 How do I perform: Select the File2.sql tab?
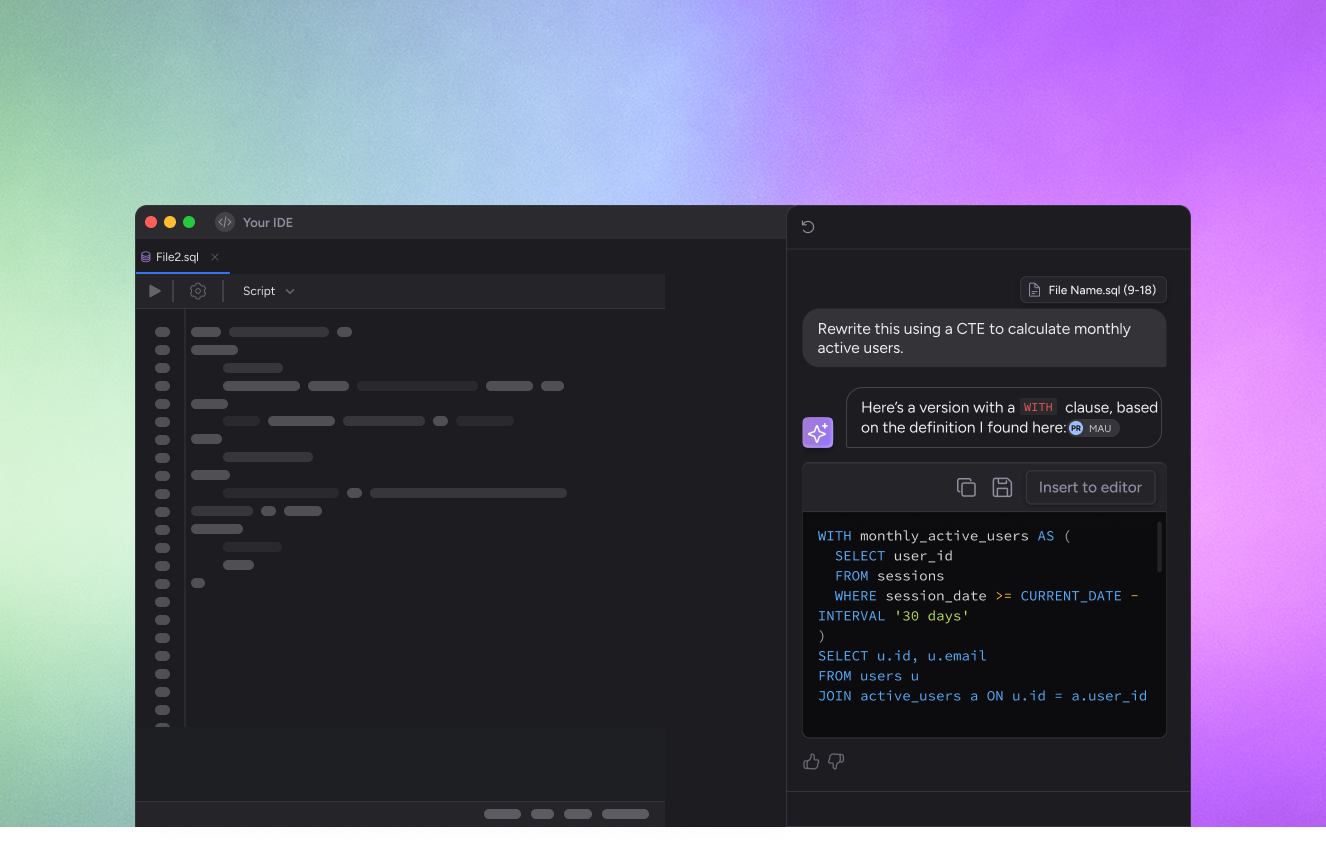click(x=182, y=257)
